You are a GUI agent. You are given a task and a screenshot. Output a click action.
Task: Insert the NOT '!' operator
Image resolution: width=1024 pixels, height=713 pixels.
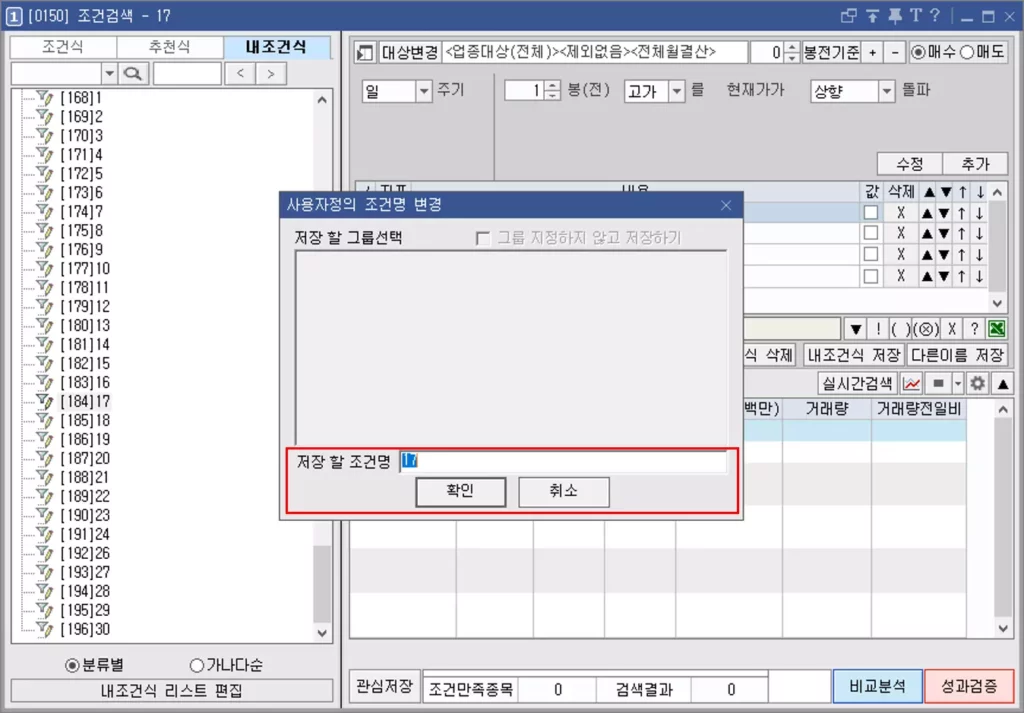(x=878, y=328)
